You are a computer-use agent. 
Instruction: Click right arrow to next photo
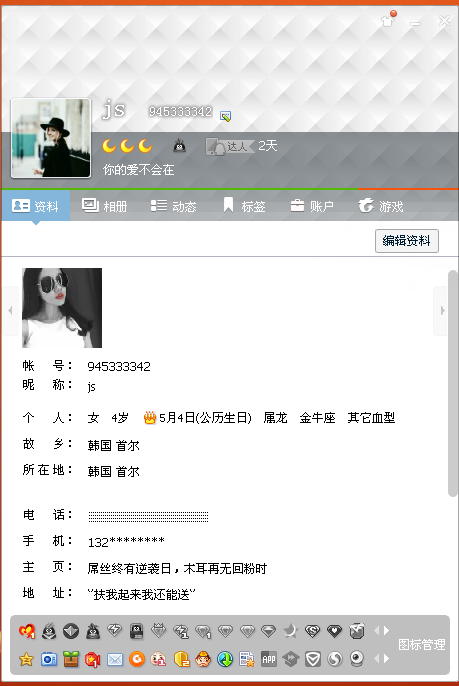442,311
